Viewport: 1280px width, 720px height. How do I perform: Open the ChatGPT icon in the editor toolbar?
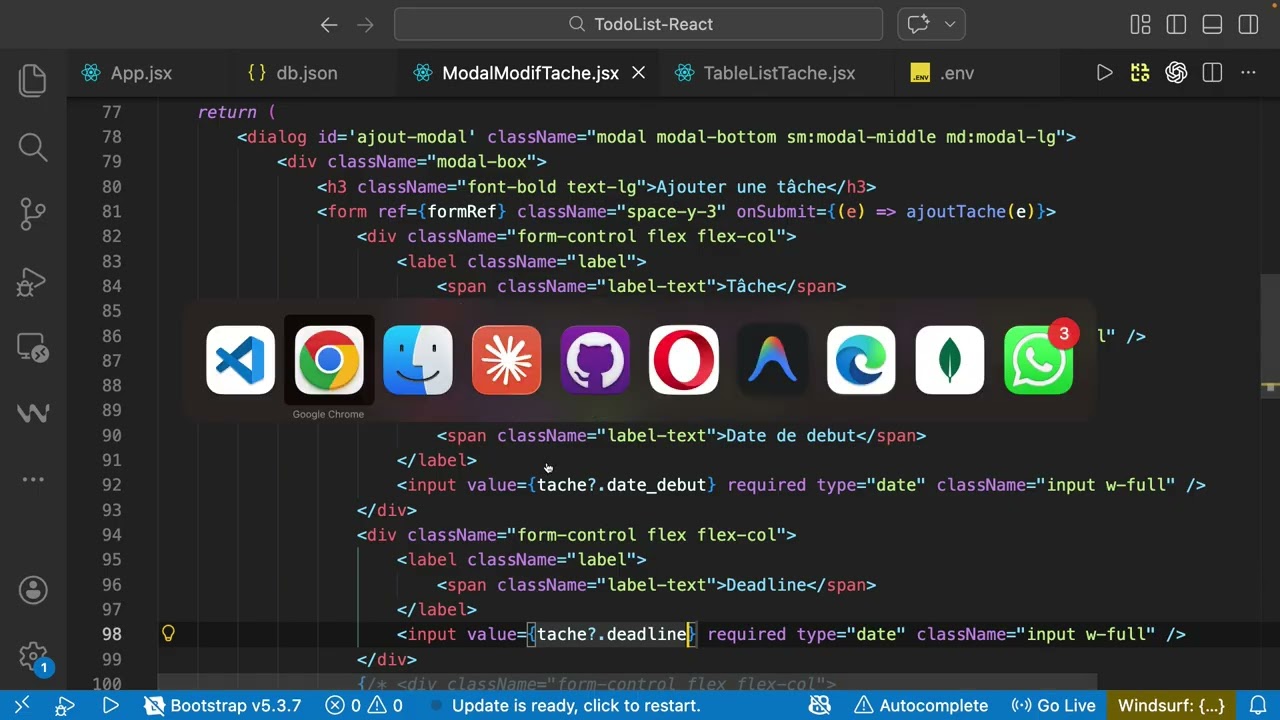tap(1176, 73)
